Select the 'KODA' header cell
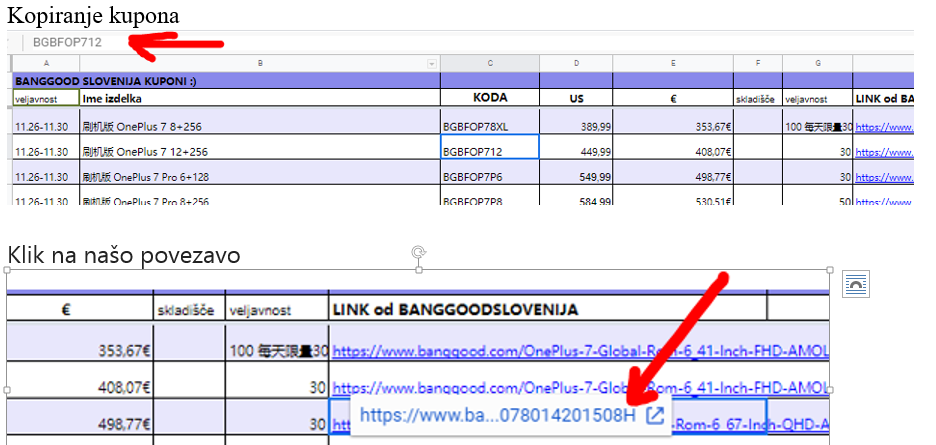This screenshot has width=936, height=445. pyautogui.click(x=490, y=98)
